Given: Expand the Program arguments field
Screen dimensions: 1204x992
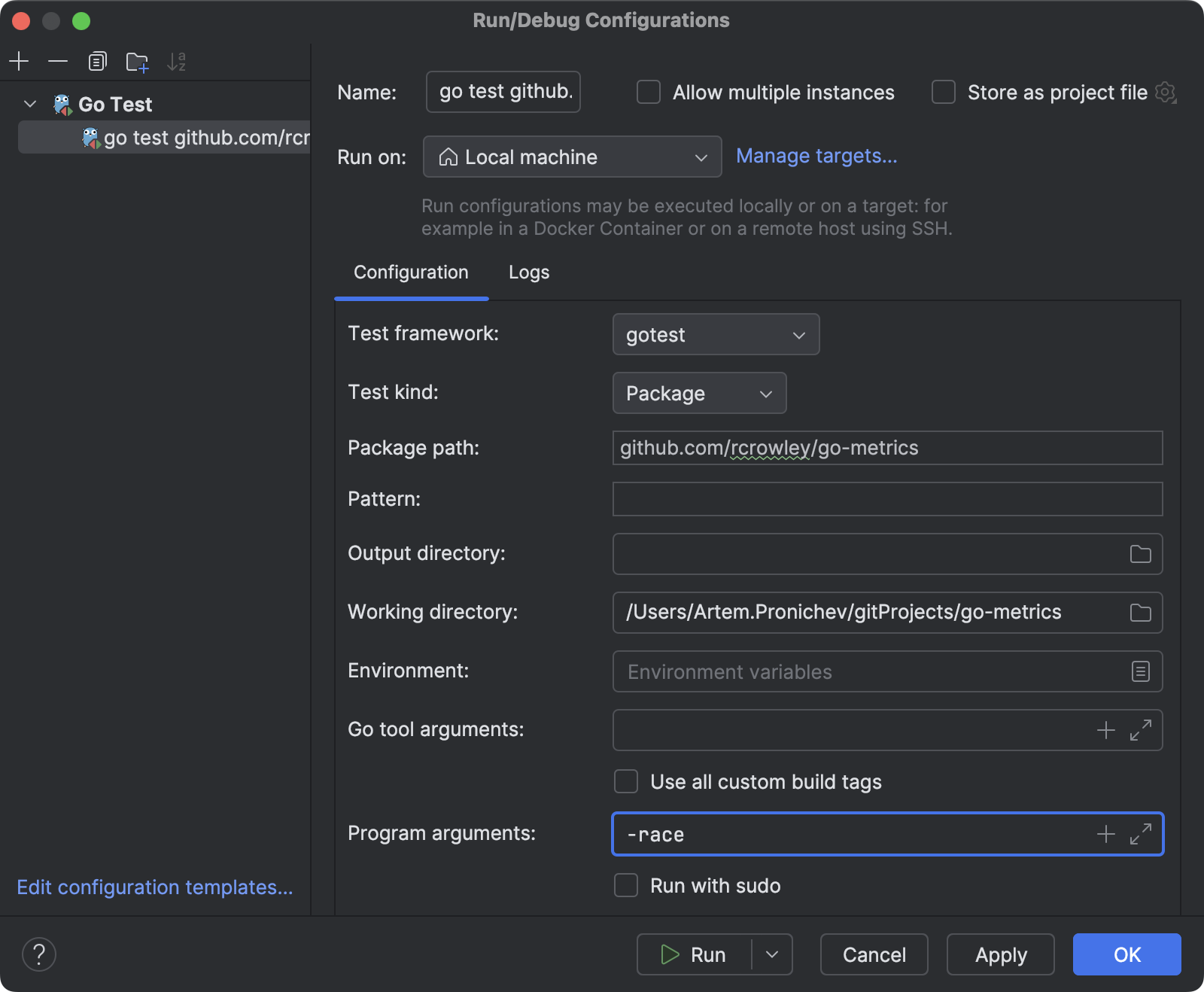Looking at the screenshot, I should [x=1141, y=834].
